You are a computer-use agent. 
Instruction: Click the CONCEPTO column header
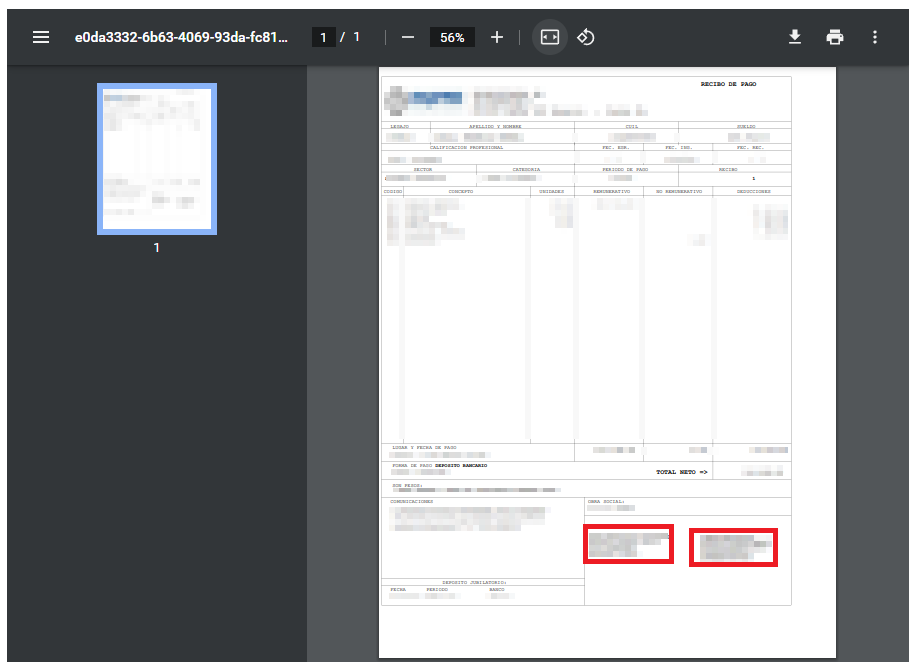[460, 191]
